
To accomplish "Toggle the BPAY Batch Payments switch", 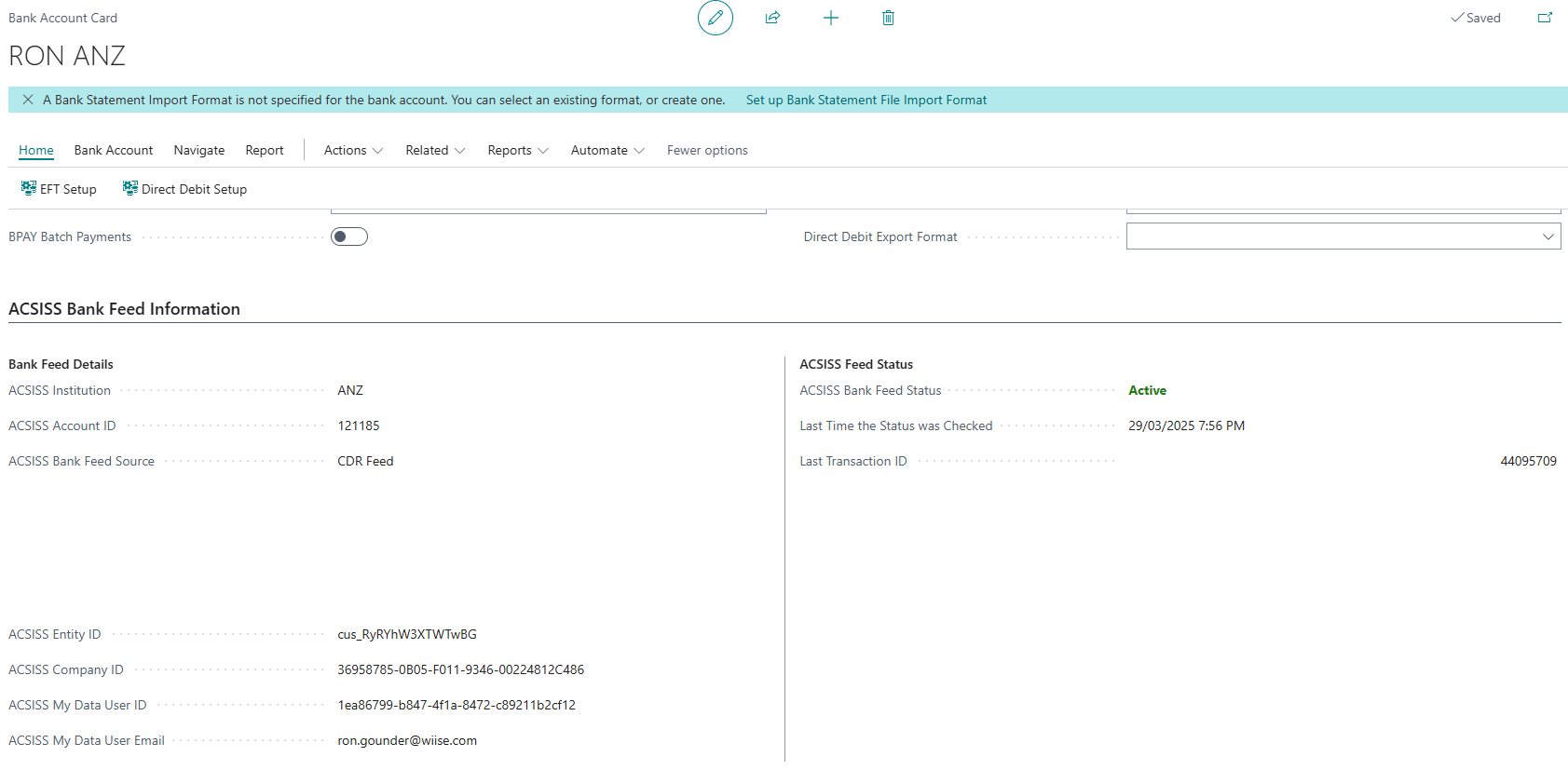I will [349, 236].
